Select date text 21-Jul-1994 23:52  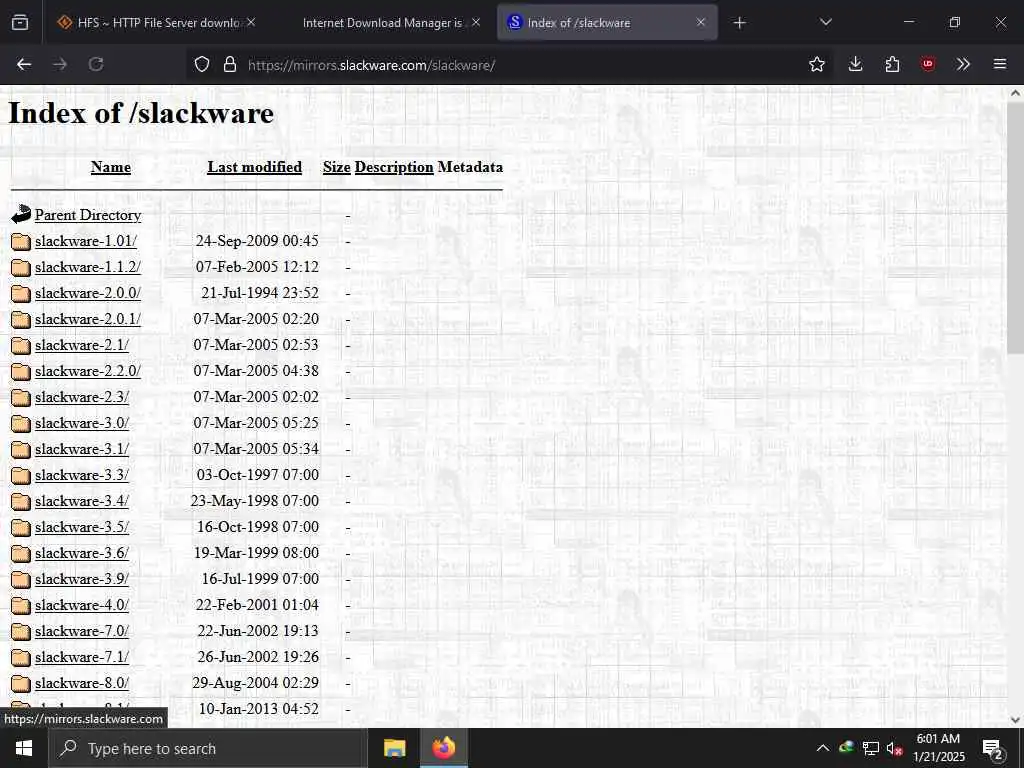coord(260,293)
